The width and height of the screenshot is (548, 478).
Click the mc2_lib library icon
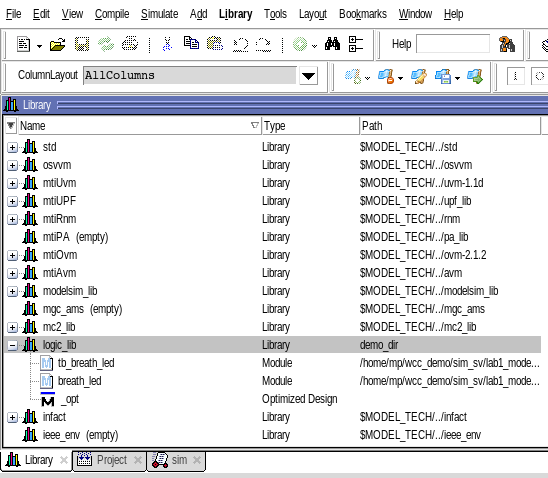30,327
